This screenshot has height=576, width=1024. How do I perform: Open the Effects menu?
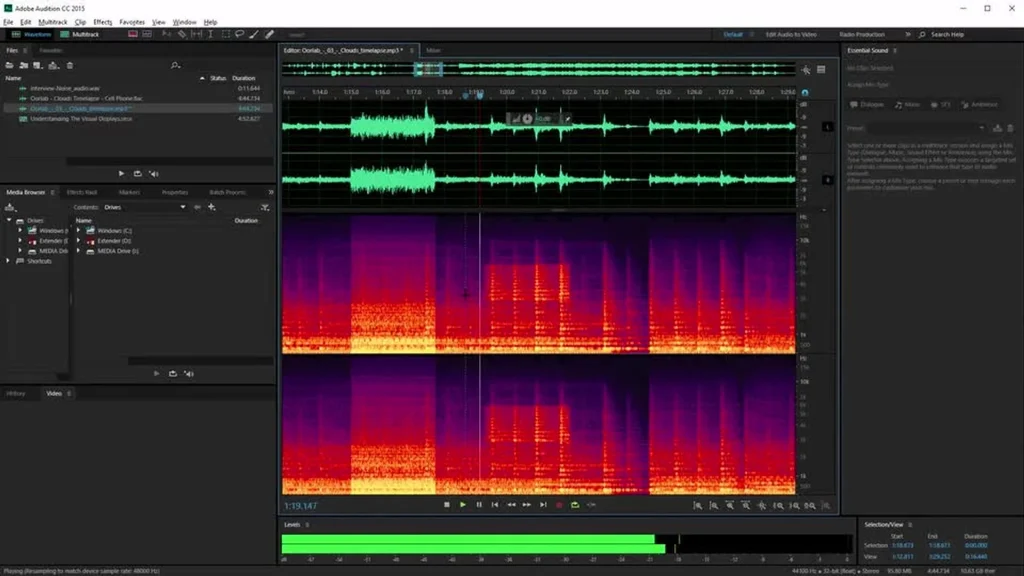tap(103, 22)
